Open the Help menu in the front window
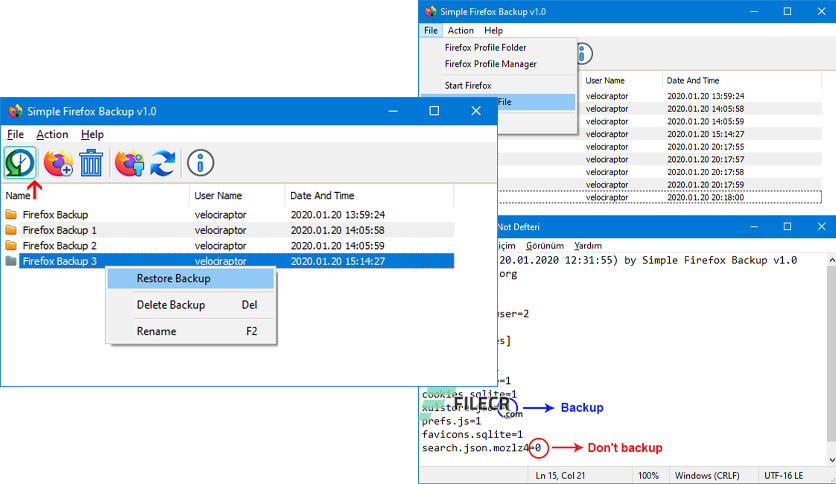The width and height of the screenshot is (836, 484). (92, 134)
